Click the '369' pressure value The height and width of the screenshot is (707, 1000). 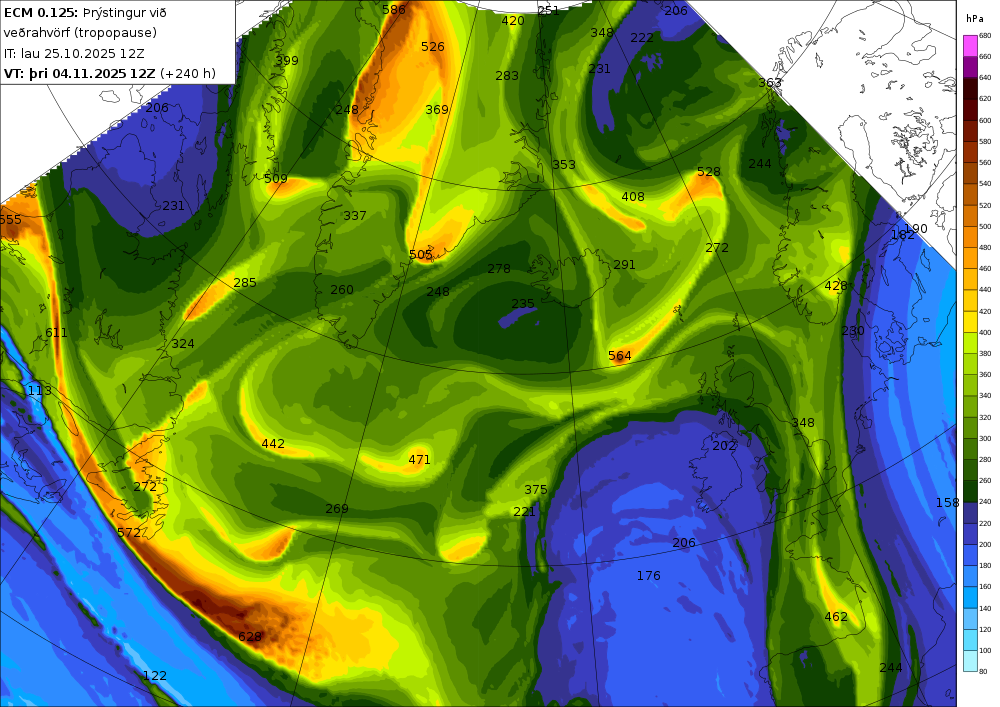[437, 110]
